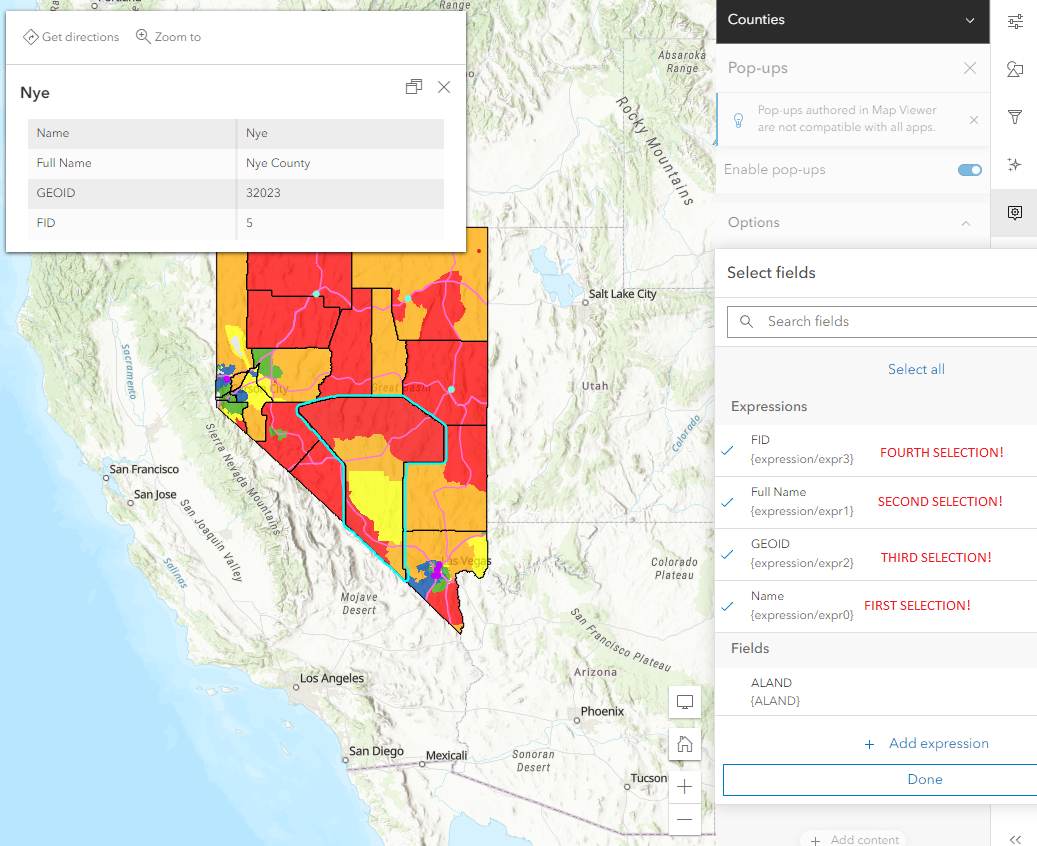1037x846 pixels.
Task: Click Zoom to in the popup
Action: click(x=168, y=37)
